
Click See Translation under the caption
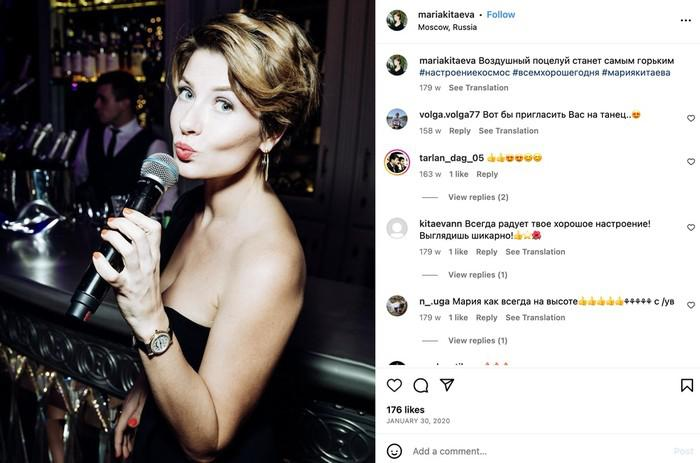(478, 88)
